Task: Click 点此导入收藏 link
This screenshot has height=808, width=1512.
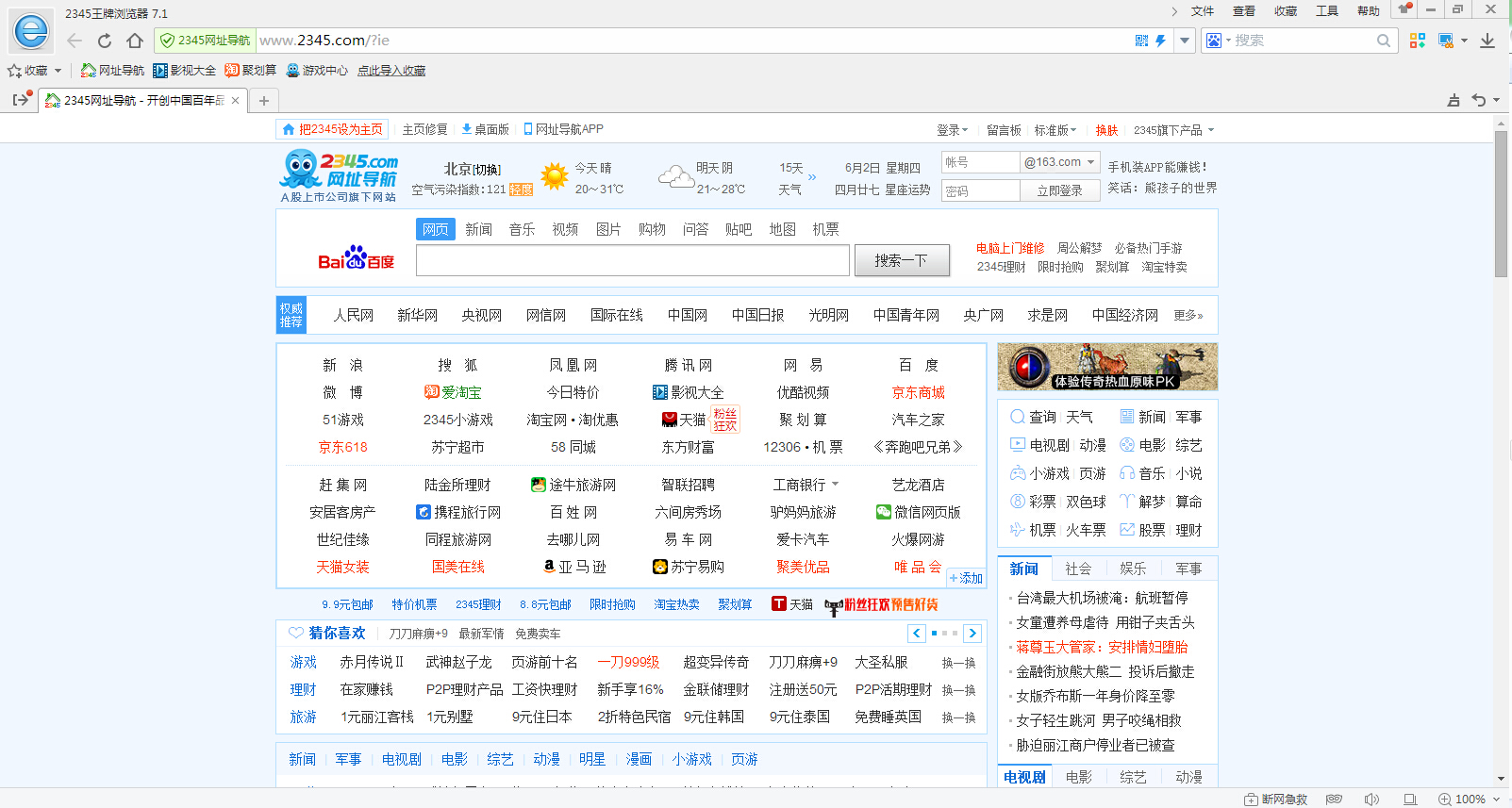Action: click(x=391, y=71)
